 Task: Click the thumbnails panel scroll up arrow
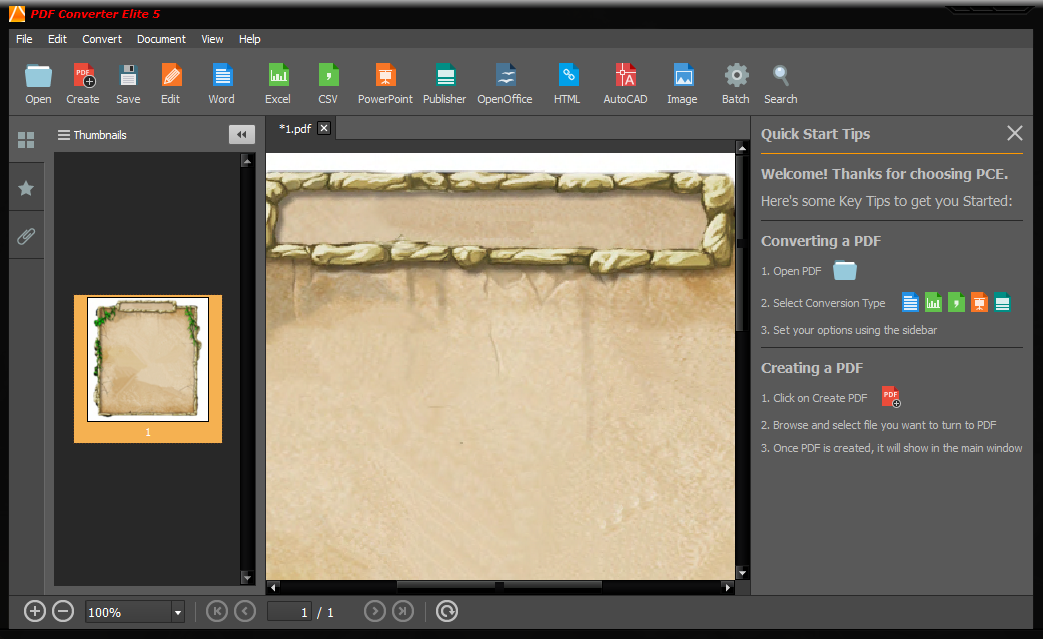tap(247, 161)
